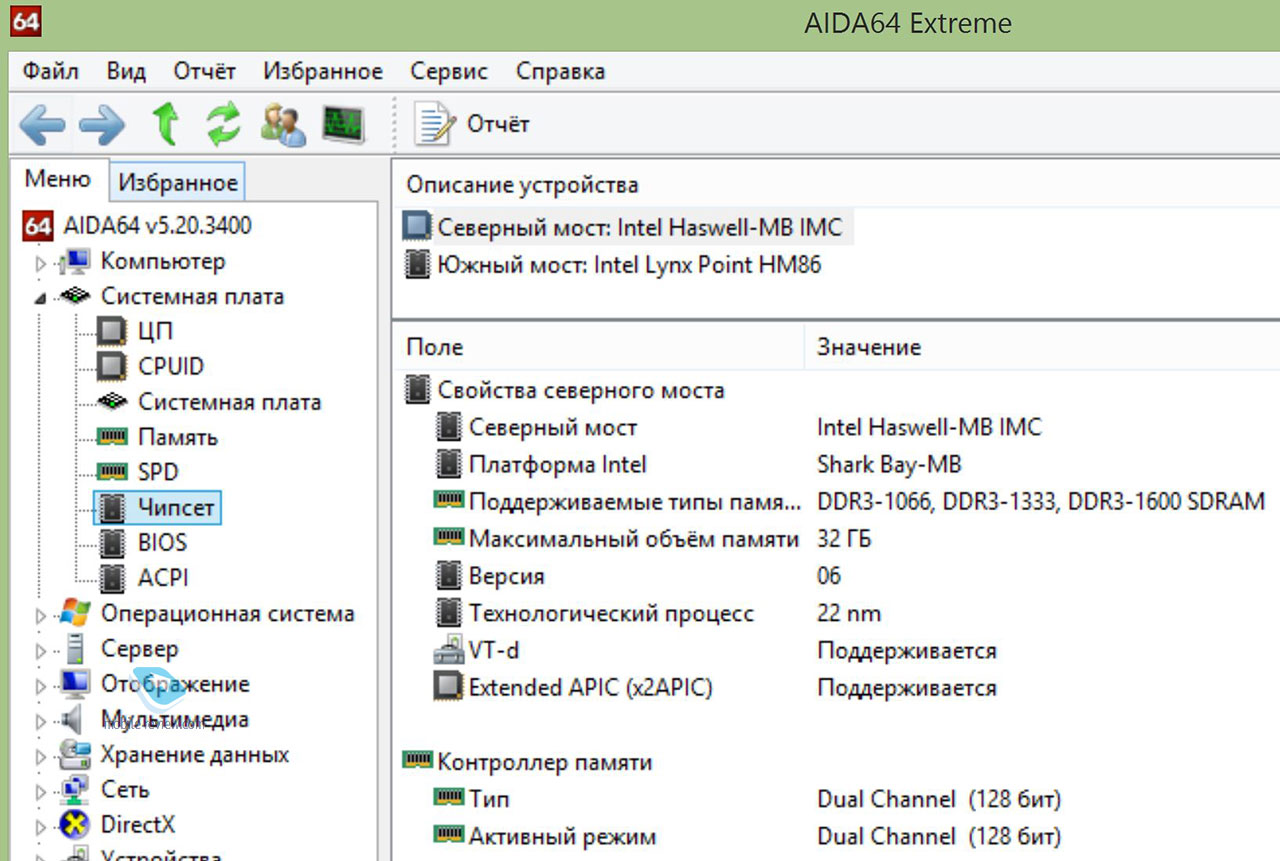Expand the Сеть tree node

(41, 792)
